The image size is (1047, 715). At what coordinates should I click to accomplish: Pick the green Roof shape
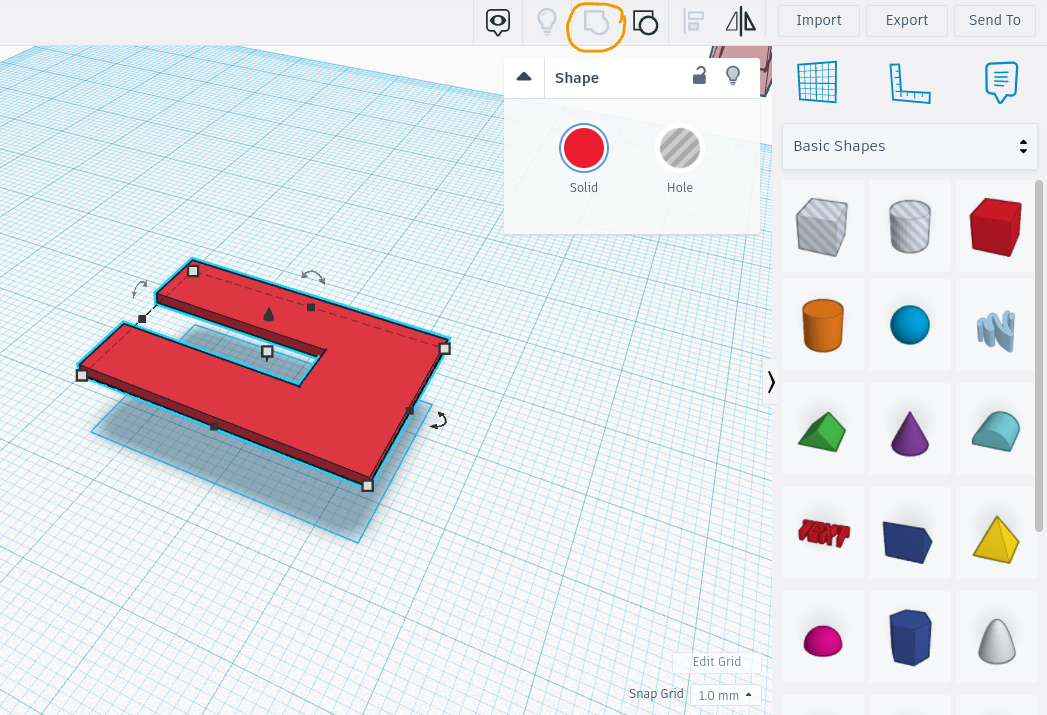point(823,429)
